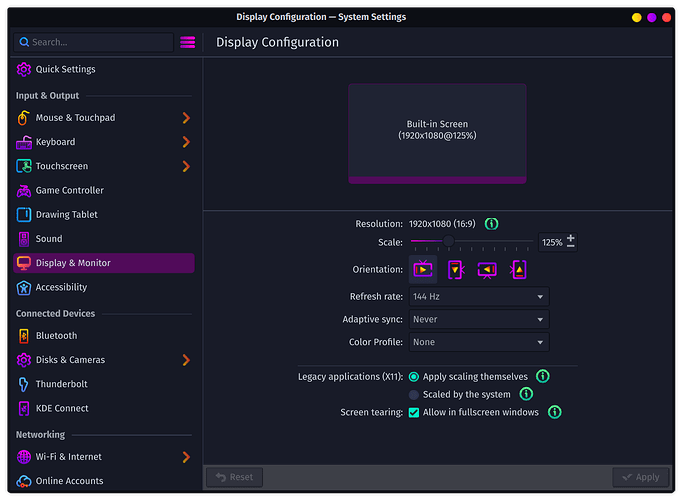Screen dimensions: 682x500
Task: Decrease scale with the minus stepper
Action: pos(571,246)
